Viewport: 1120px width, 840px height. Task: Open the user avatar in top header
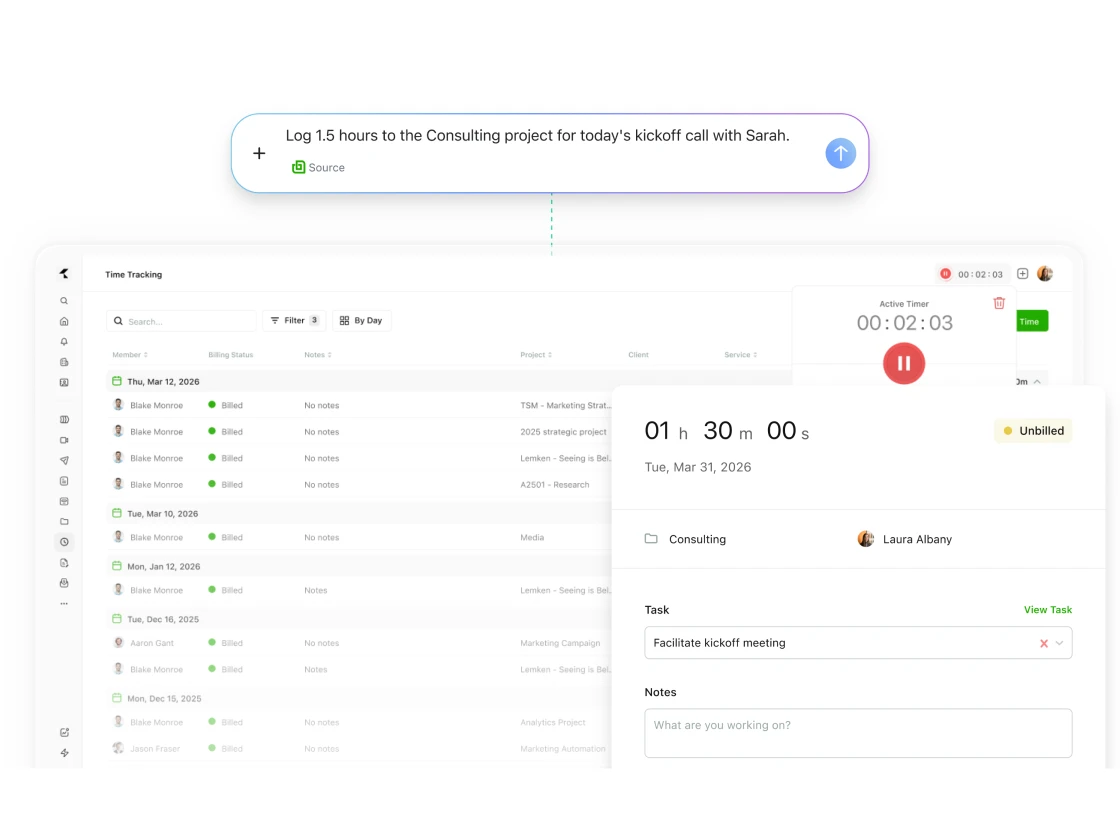pyautogui.click(x=1045, y=274)
